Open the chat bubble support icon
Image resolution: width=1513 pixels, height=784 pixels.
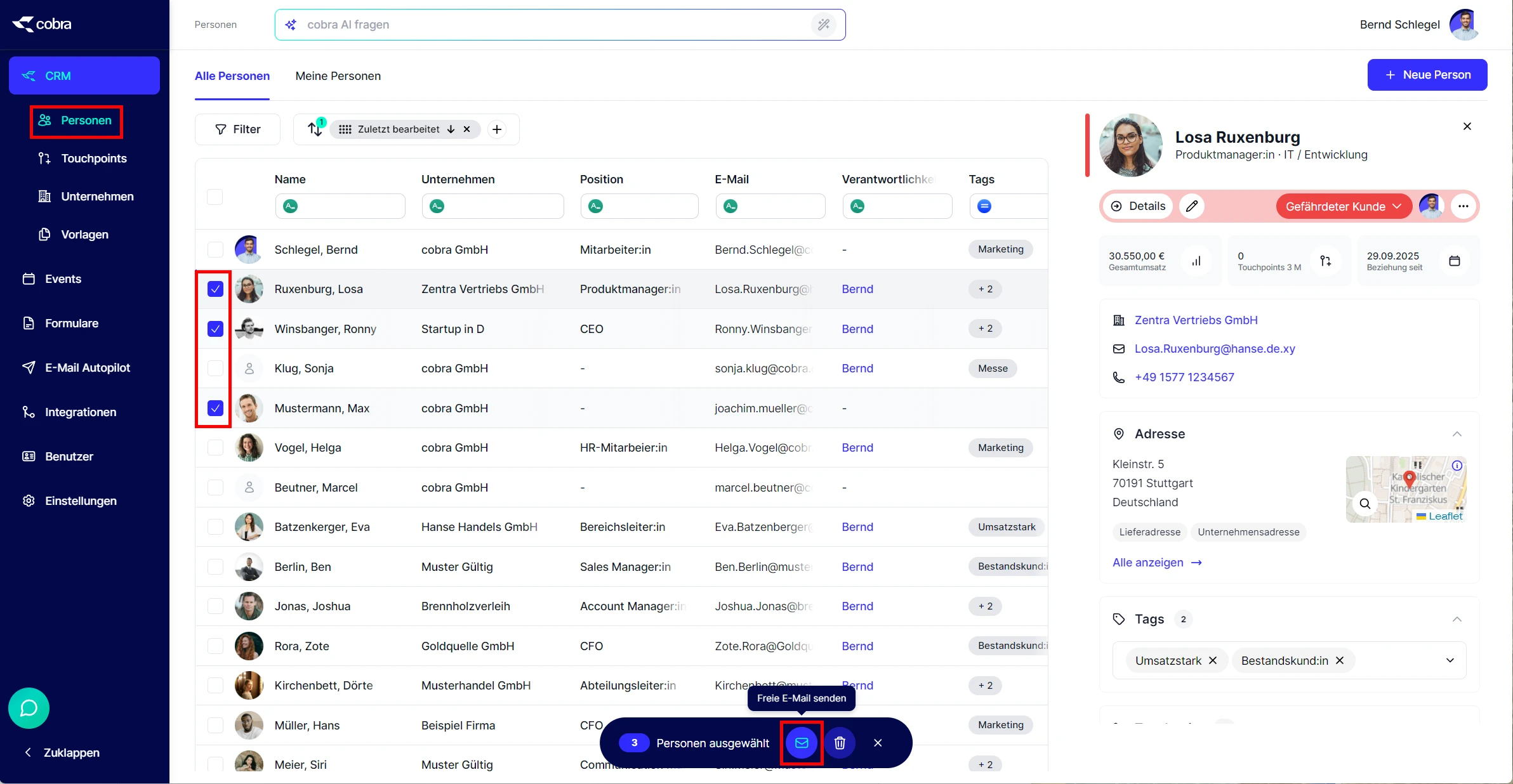click(x=29, y=708)
